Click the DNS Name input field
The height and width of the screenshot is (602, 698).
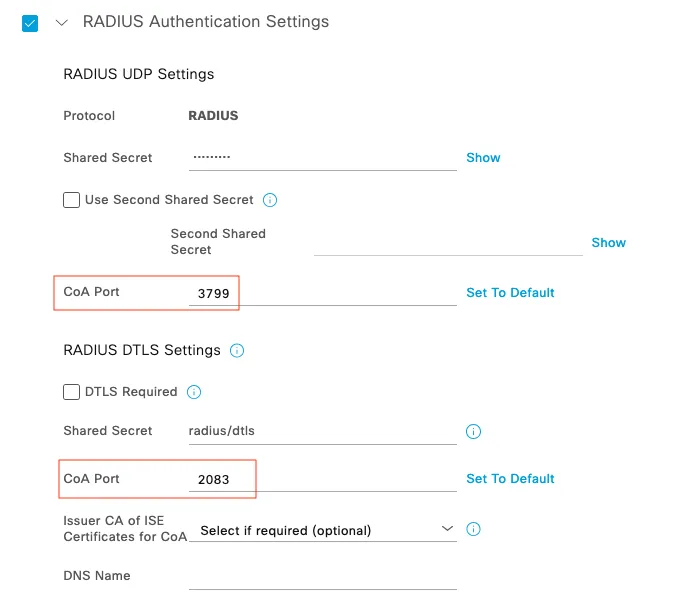323,577
